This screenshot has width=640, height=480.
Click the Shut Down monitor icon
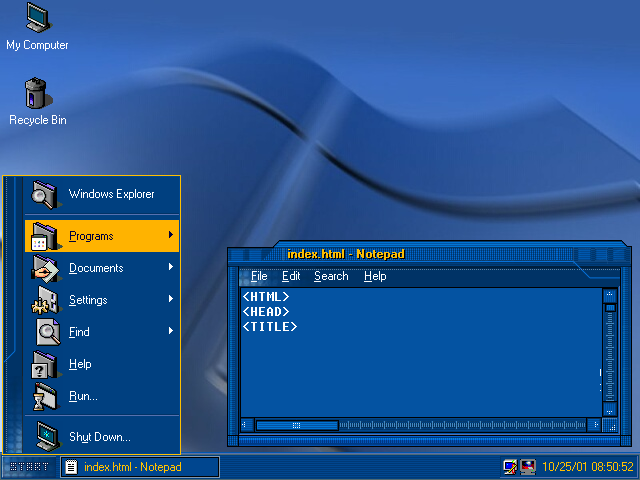point(47,436)
